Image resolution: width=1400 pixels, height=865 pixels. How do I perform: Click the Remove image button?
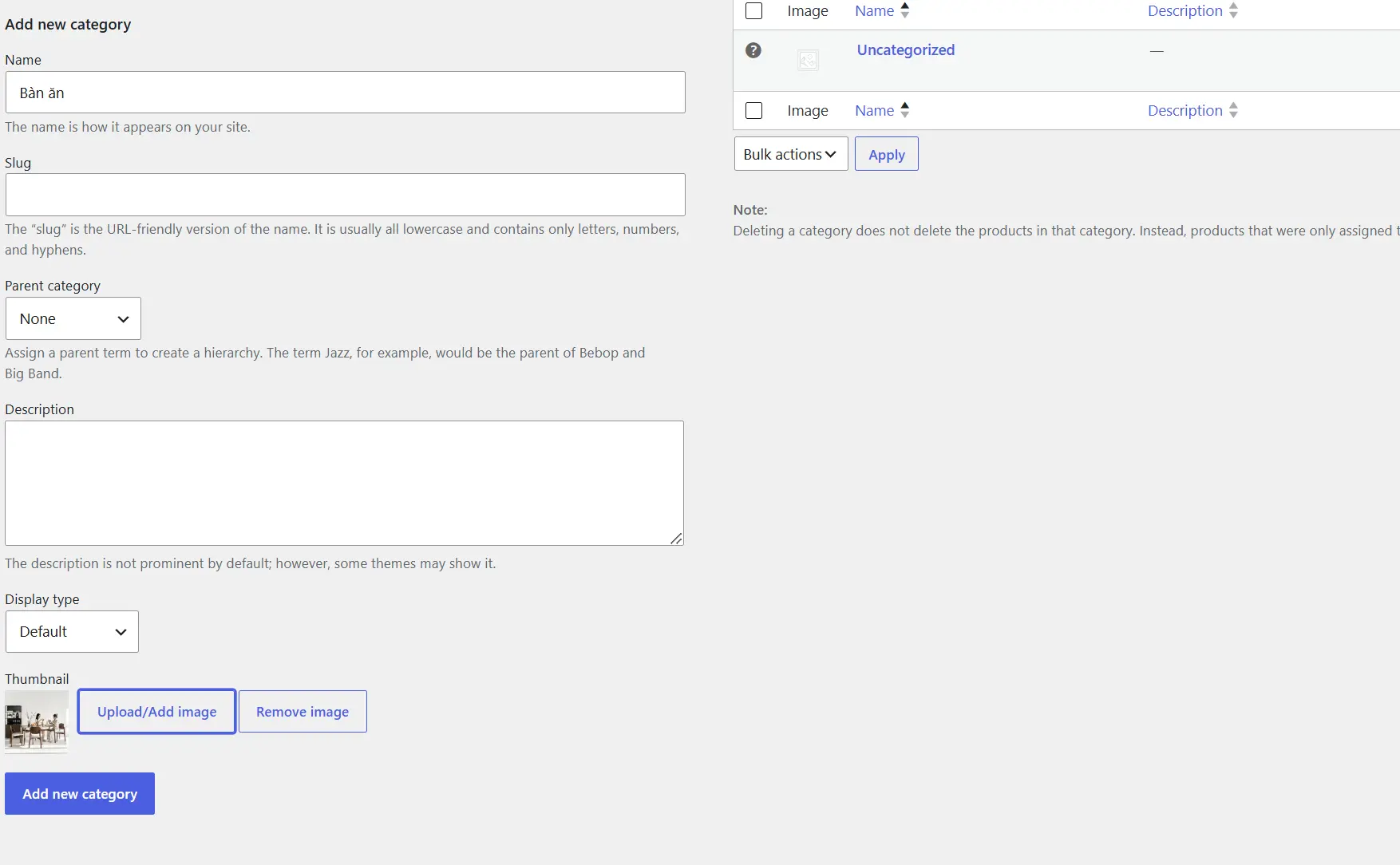(303, 711)
